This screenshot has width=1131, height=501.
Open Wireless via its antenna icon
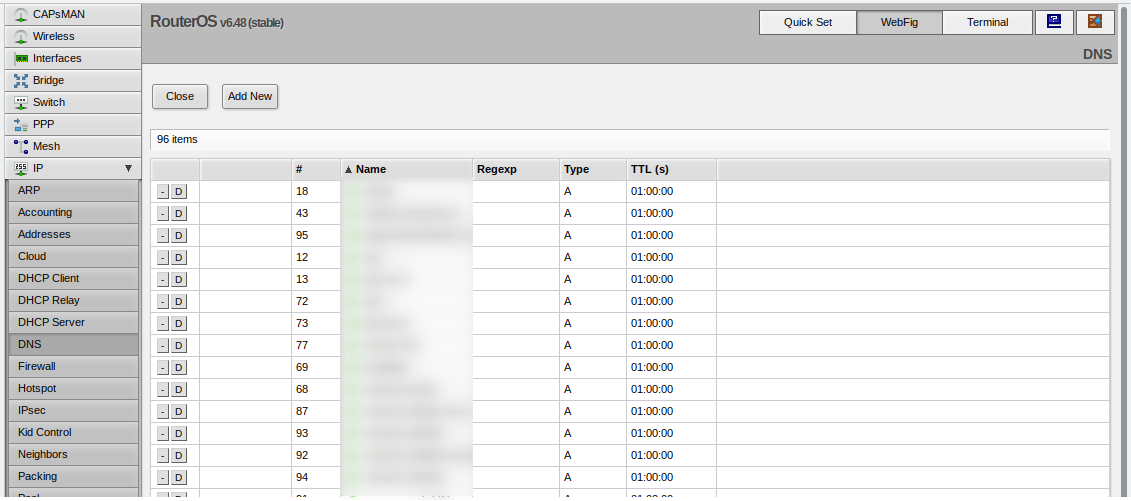[21, 36]
